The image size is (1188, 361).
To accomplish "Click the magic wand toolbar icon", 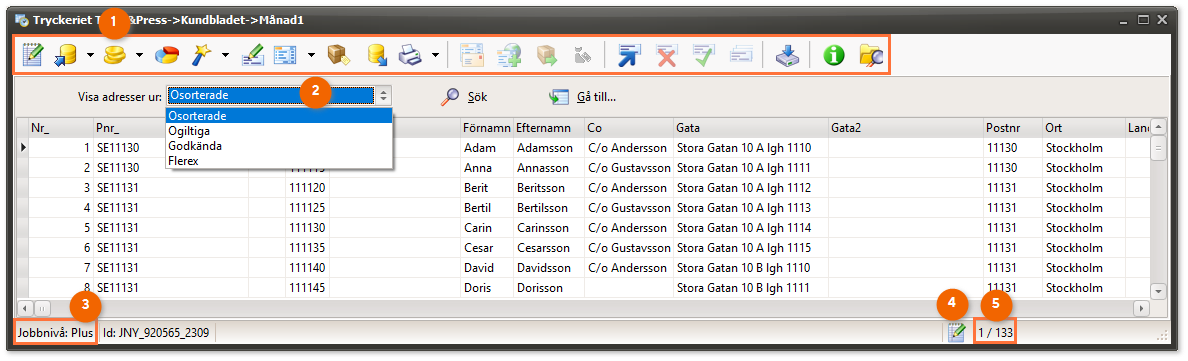I will [x=202, y=55].
